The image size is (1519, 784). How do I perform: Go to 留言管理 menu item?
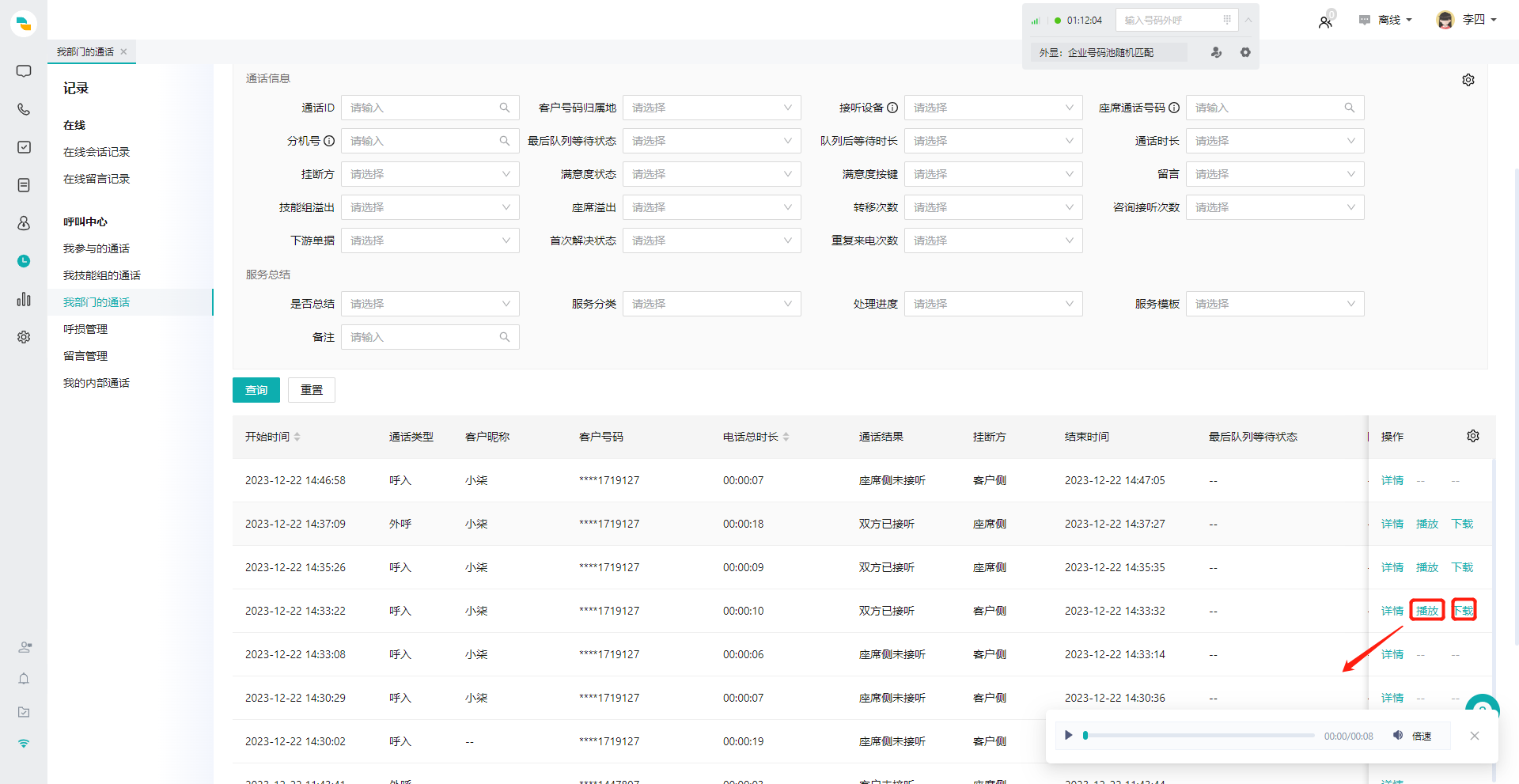85,356
